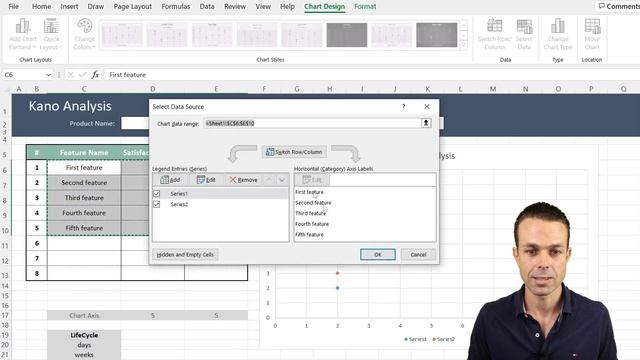Click the greyed-out Edit axis labels button
The image size is (640, 360).
pos(312,180)
